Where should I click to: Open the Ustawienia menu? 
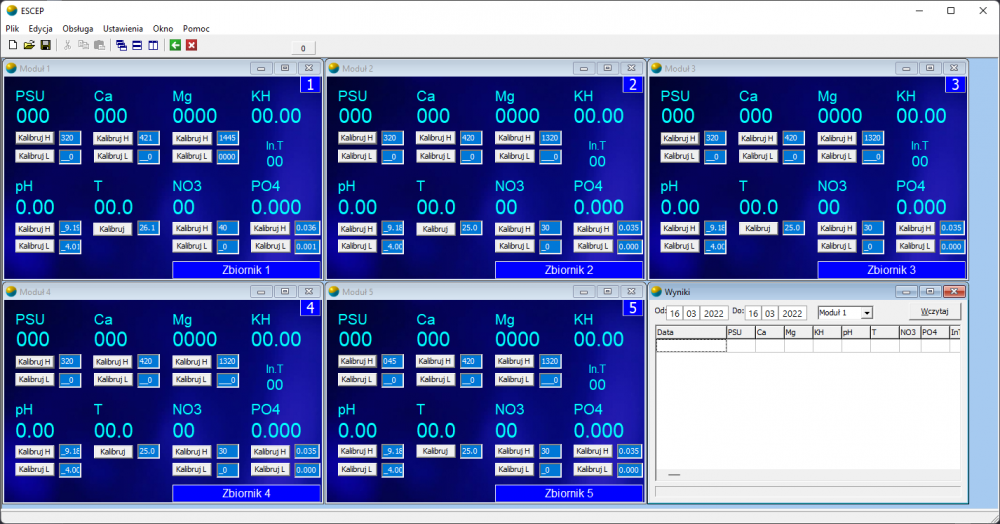pyautogui.click(x=123, y=29)
